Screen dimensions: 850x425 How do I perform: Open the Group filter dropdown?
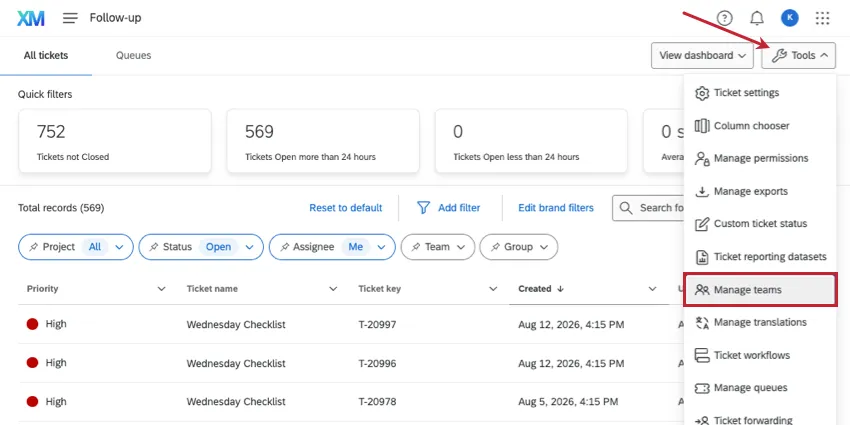[519, 247]
